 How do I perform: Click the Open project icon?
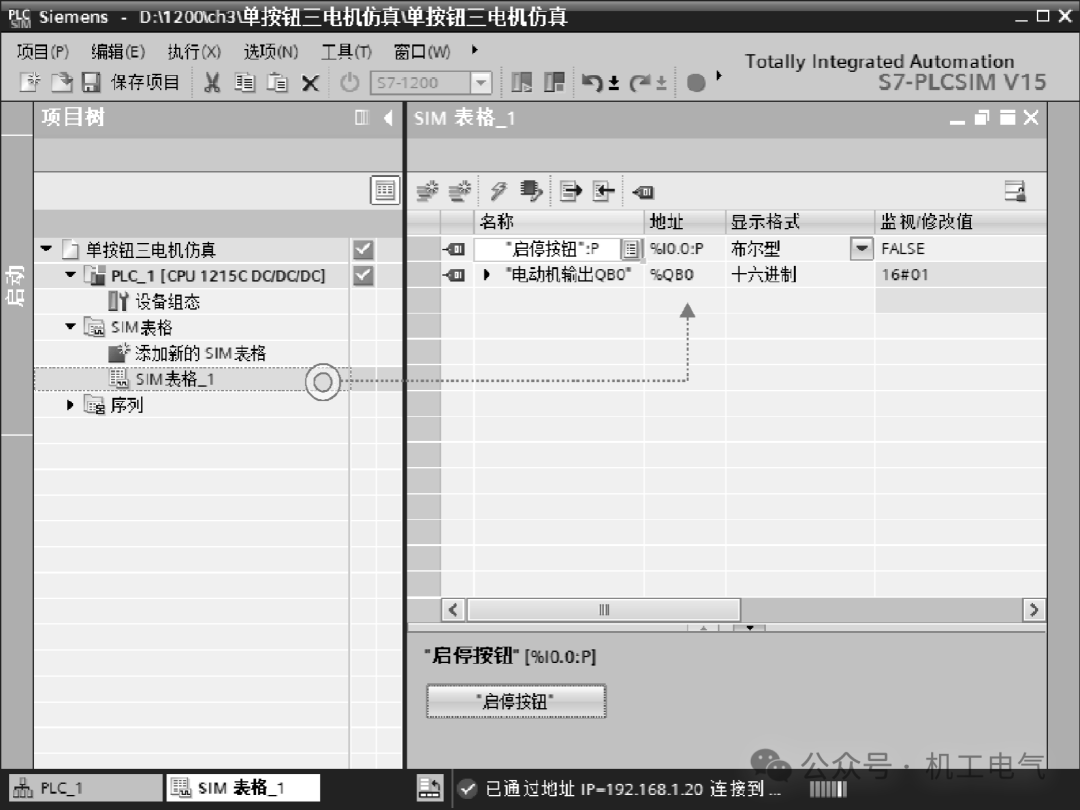(61, 83)
